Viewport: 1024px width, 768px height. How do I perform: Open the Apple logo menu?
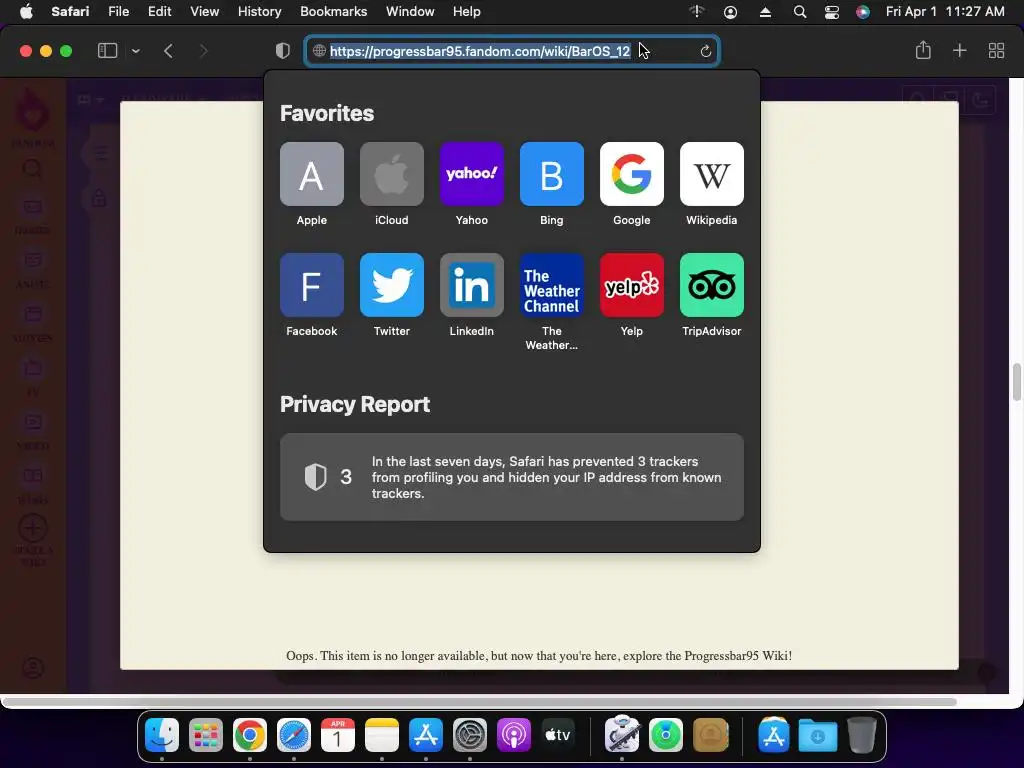click(26, 11)
